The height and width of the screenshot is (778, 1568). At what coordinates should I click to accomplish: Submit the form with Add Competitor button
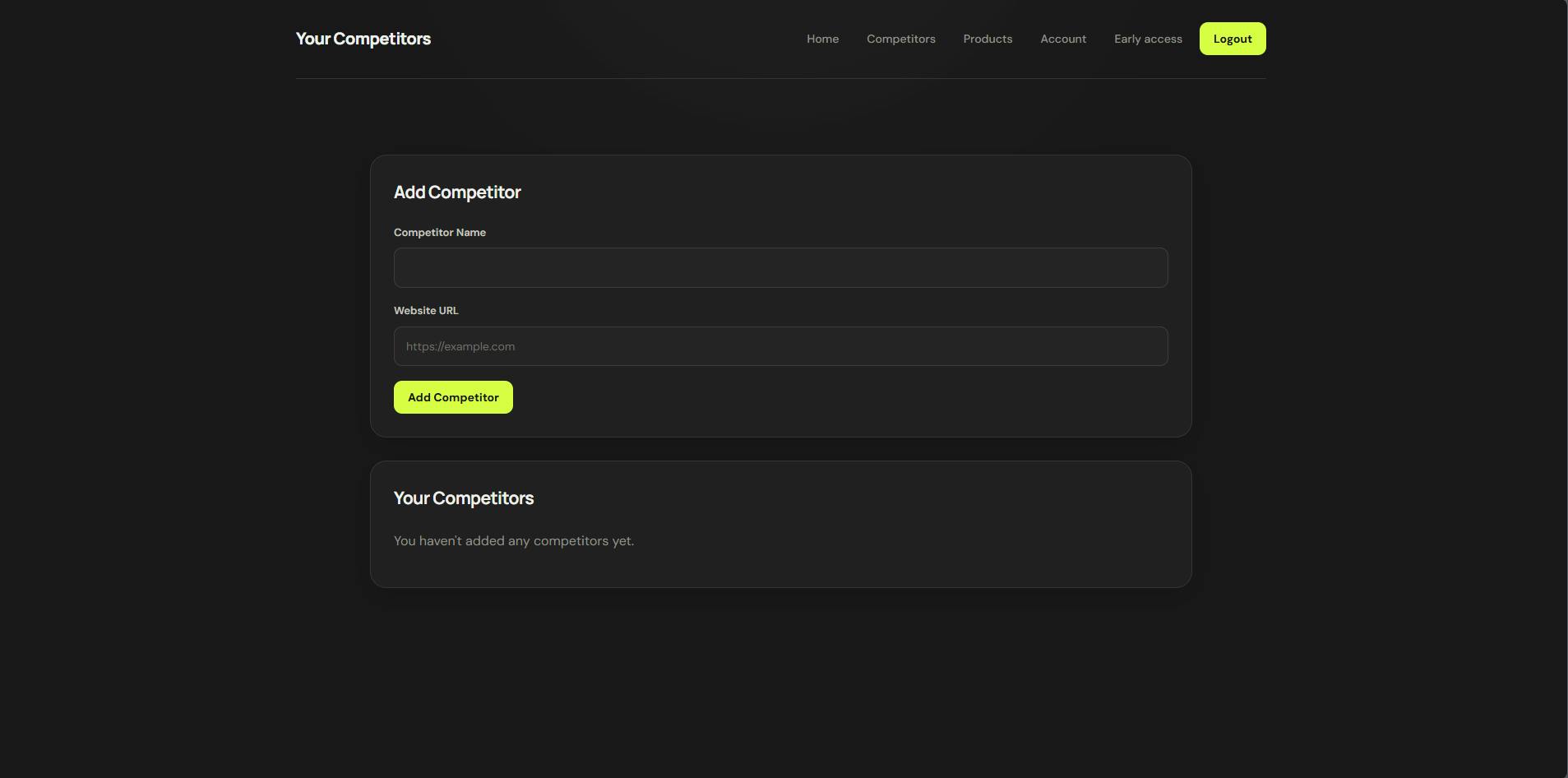pos(453,397)
